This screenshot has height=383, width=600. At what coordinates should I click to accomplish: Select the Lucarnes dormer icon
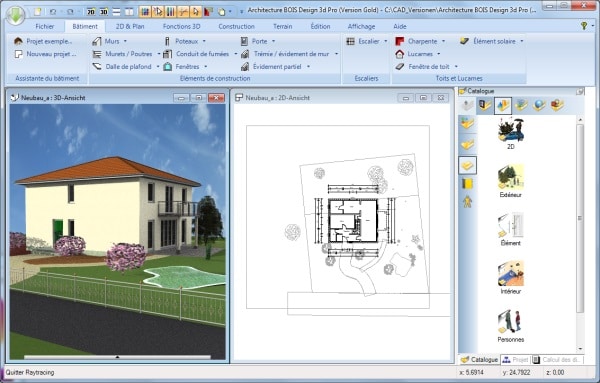(x=400, y=54)
